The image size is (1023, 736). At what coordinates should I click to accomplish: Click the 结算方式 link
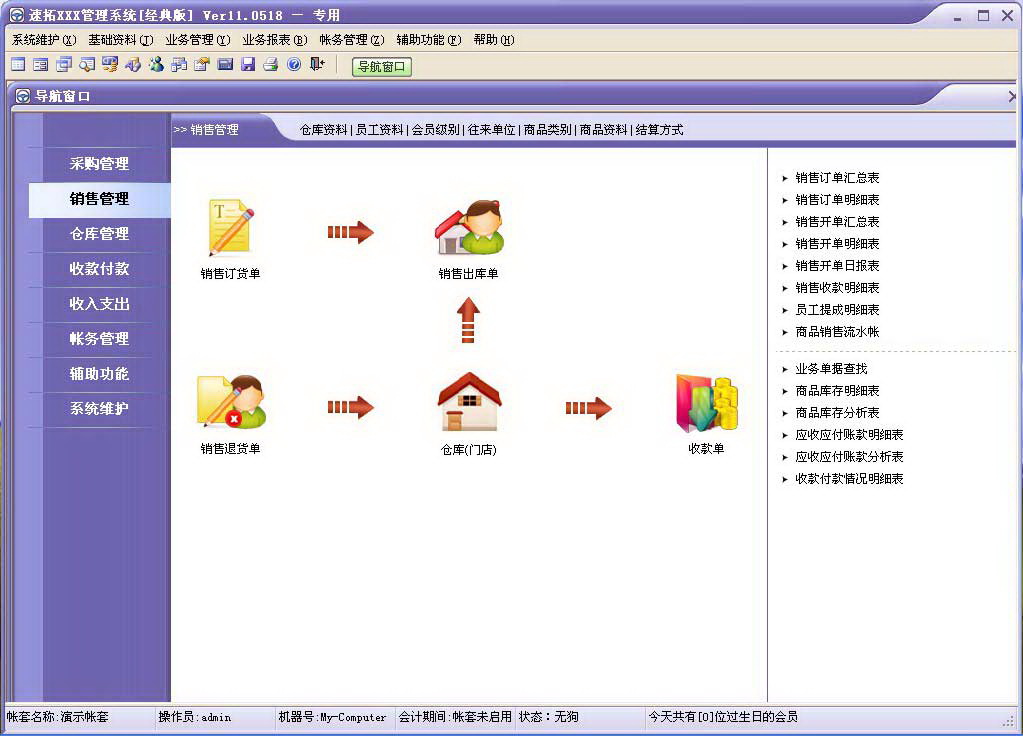tap(660, 130)
